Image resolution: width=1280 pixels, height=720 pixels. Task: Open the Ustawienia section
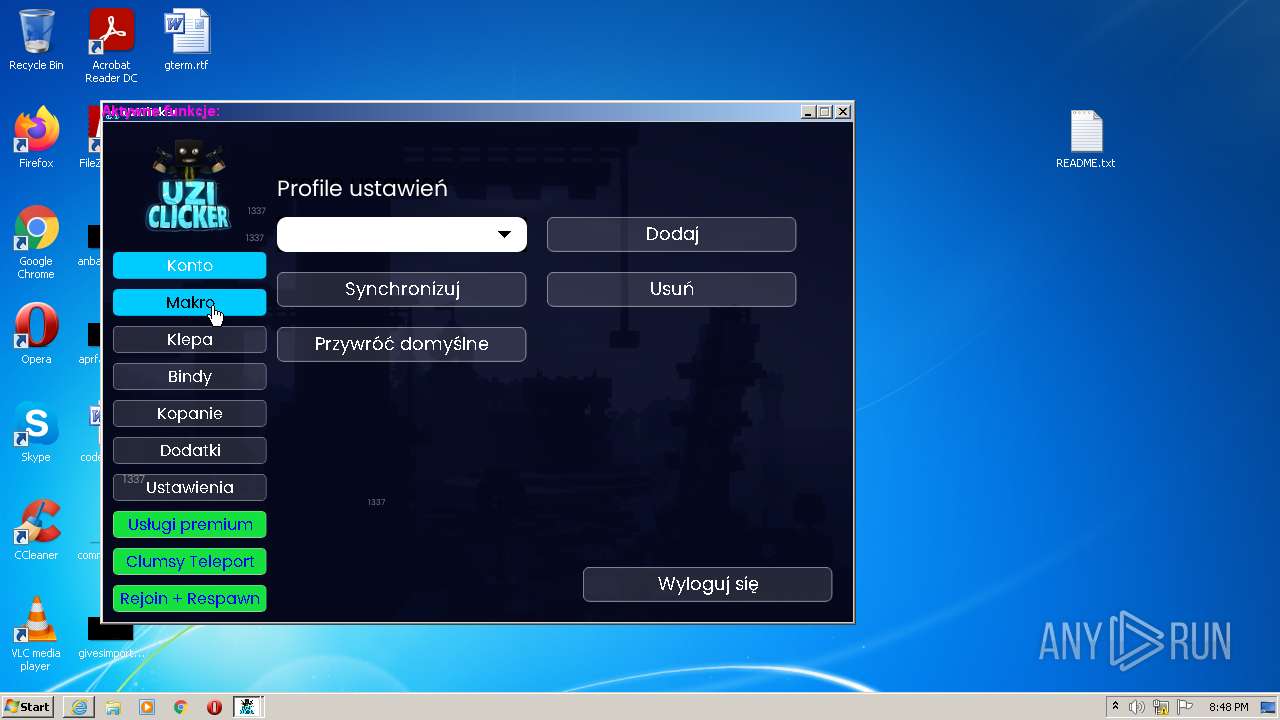click(190, 487)
